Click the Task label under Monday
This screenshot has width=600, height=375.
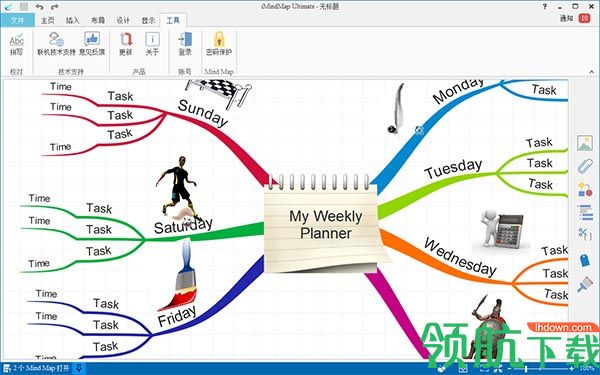(x=544, y=90)
